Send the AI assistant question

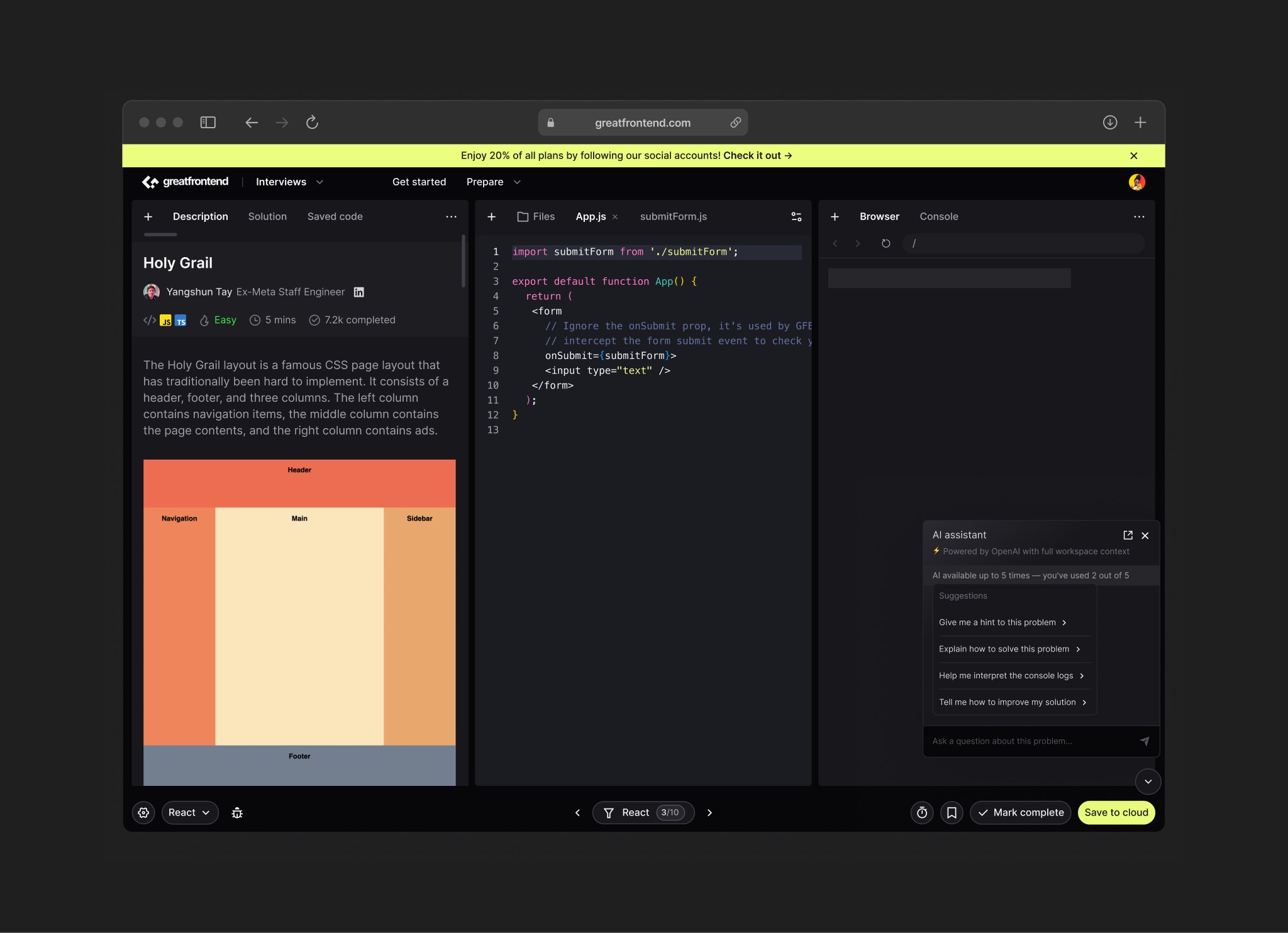(x=1145, y=741)
